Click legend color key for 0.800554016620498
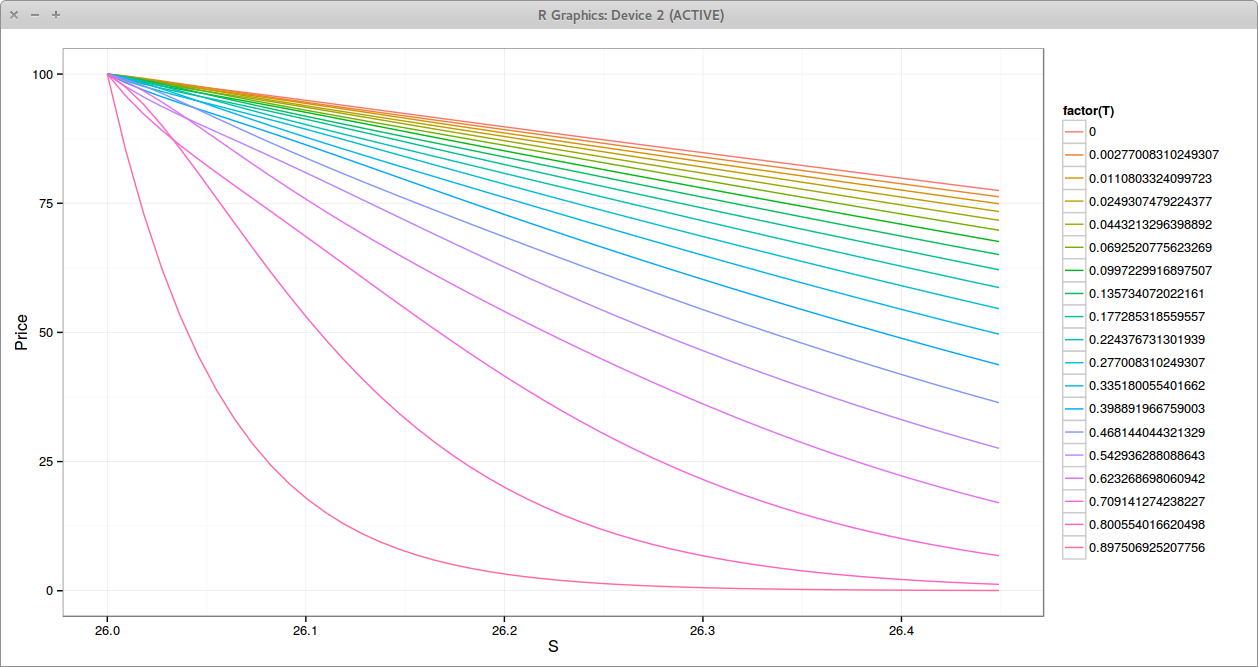The height and width of the screenshot is (667, 1258). click(x=1074, y=524)
